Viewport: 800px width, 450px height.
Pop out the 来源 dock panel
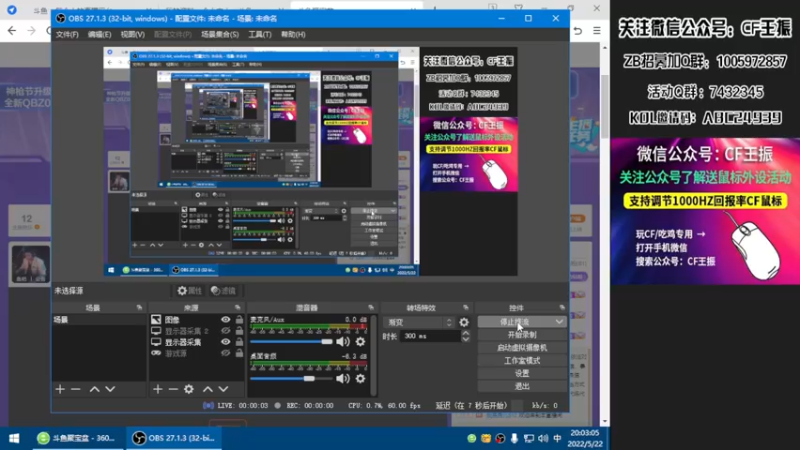(238, 308)
